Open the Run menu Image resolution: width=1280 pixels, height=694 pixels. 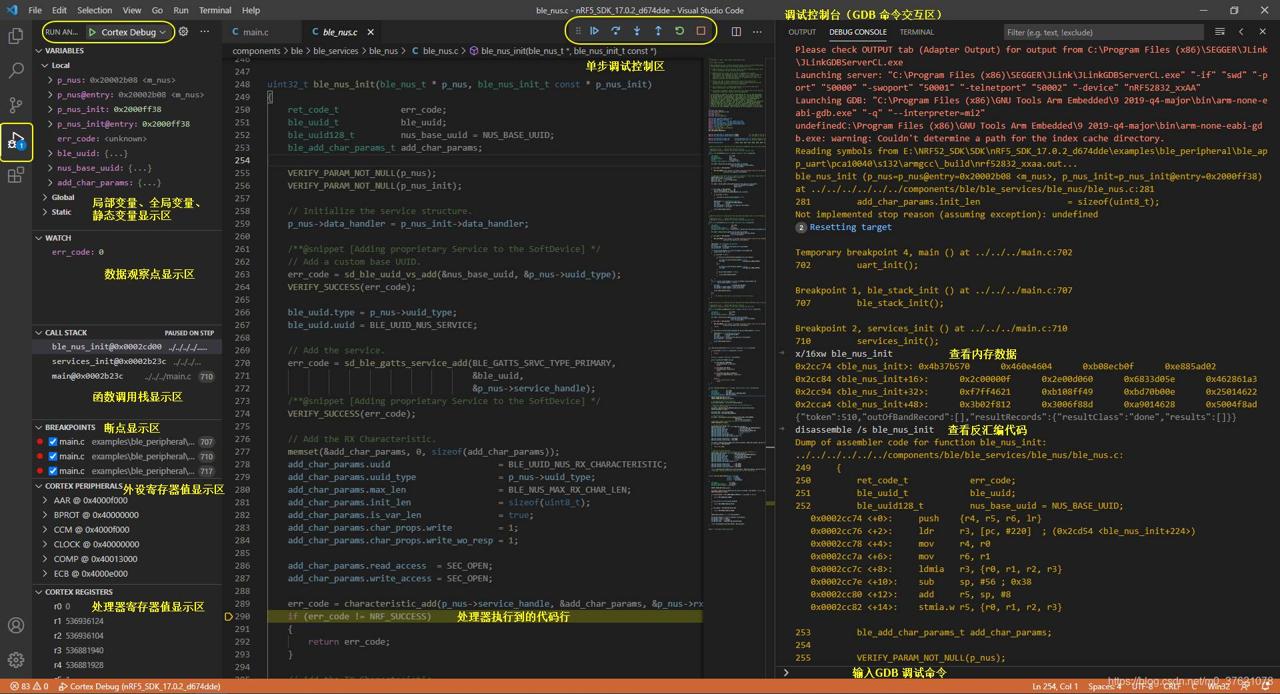(181, 10)
